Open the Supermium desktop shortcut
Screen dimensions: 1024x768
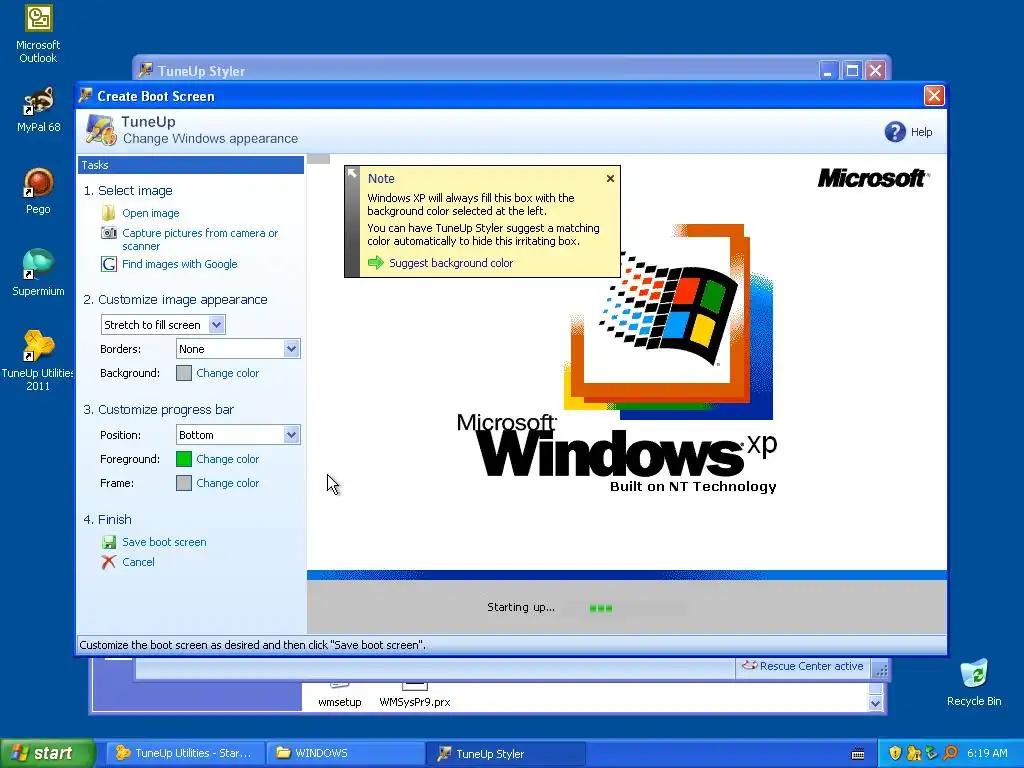pyautogui.click(x=38, y=273)
